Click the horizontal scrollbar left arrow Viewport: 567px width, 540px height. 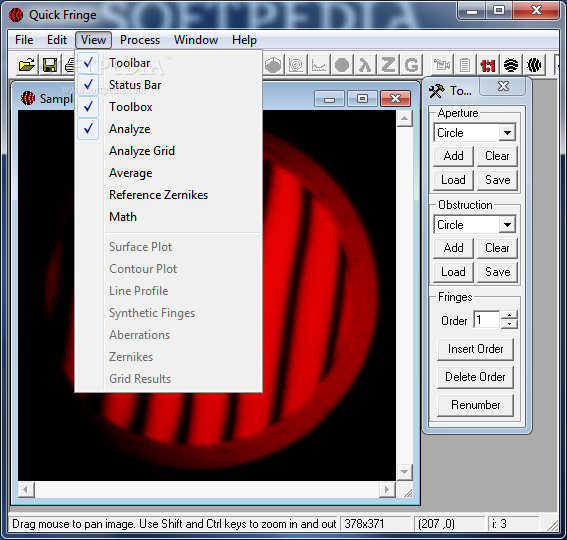click(25, 490)
